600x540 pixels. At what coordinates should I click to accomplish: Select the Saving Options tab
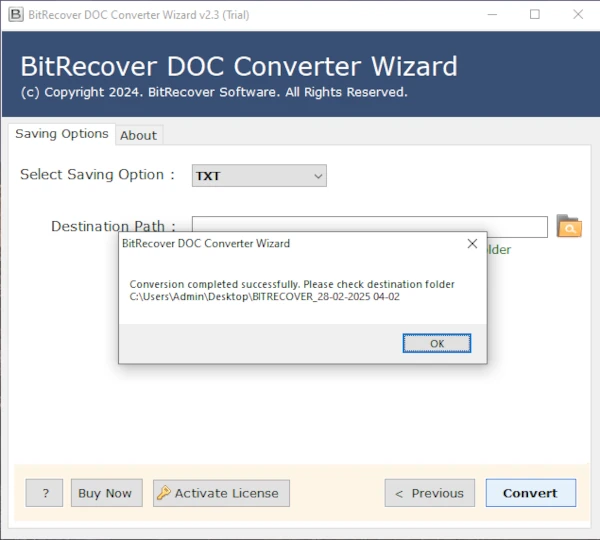(62, 134)
